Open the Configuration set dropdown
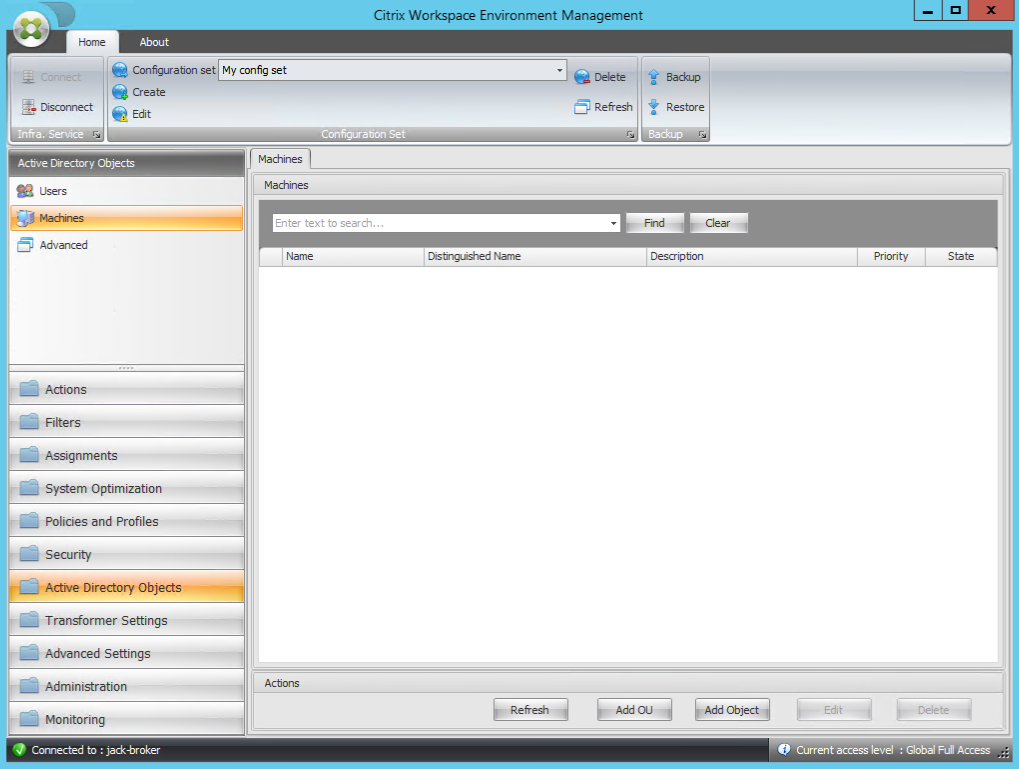This screenshot has width=1019, height=769. 557,70
